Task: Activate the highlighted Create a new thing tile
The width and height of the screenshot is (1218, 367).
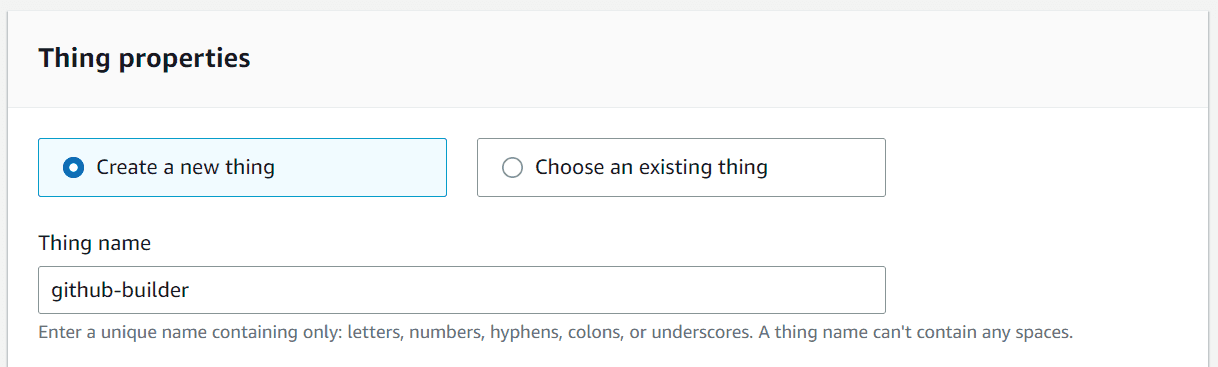Action: click(242, 167)
